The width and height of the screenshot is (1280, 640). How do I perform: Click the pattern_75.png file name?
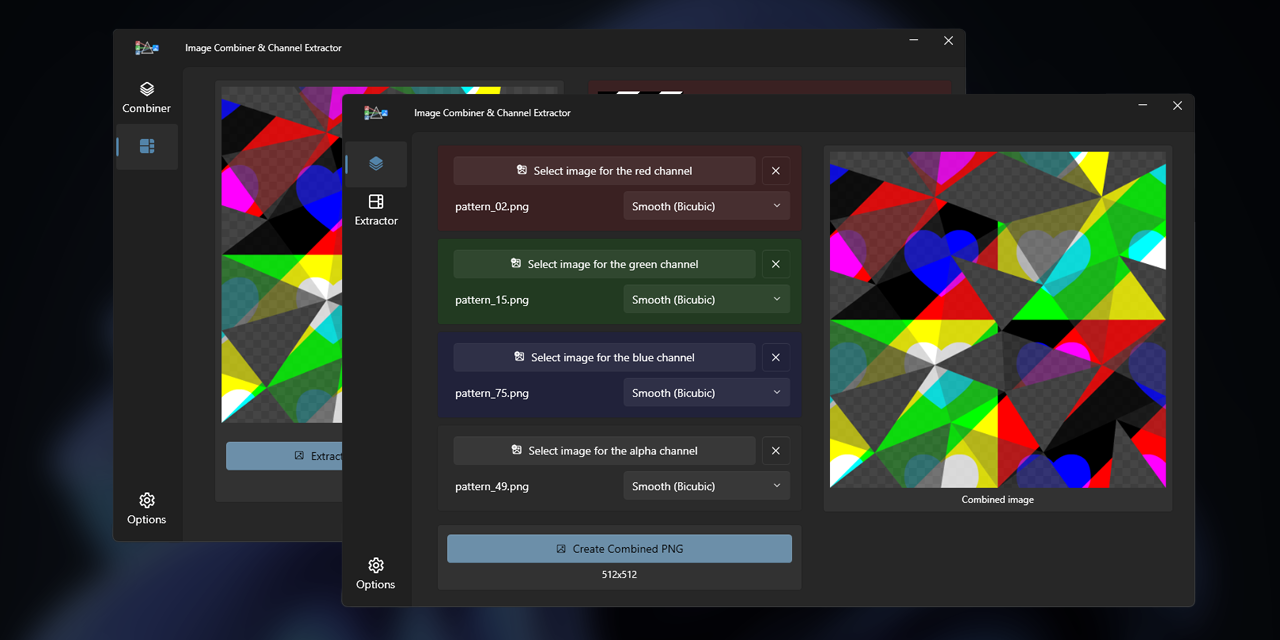point(492,393)
